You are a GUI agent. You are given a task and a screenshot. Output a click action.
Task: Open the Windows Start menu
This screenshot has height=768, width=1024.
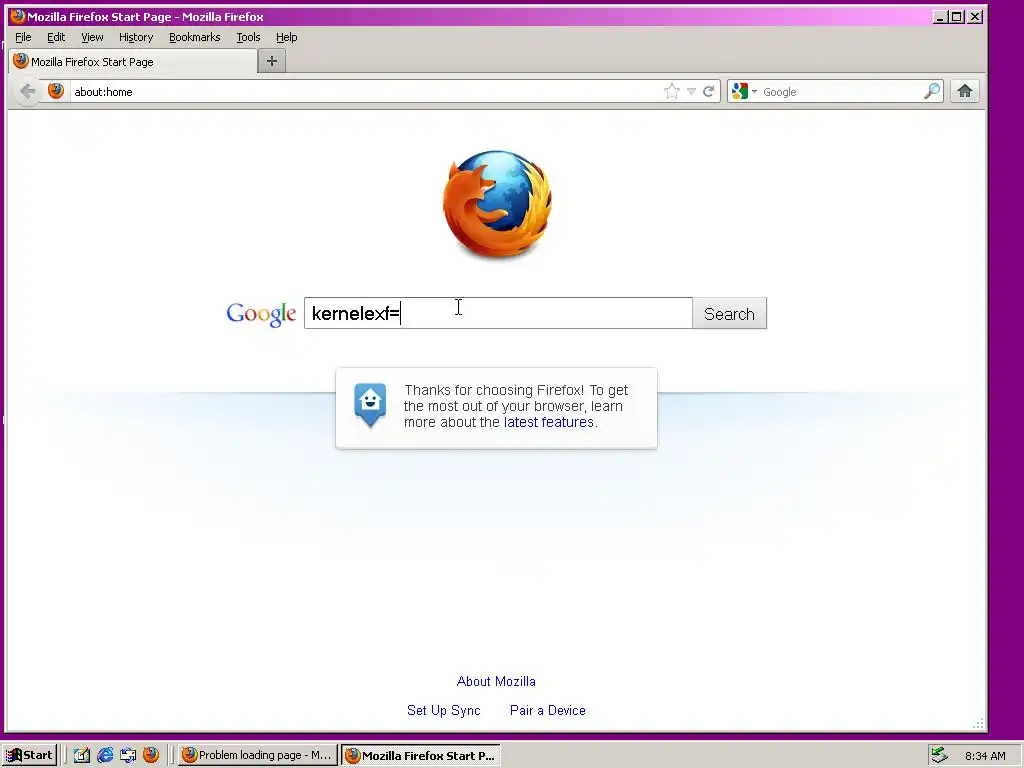[x=29, y=755]
